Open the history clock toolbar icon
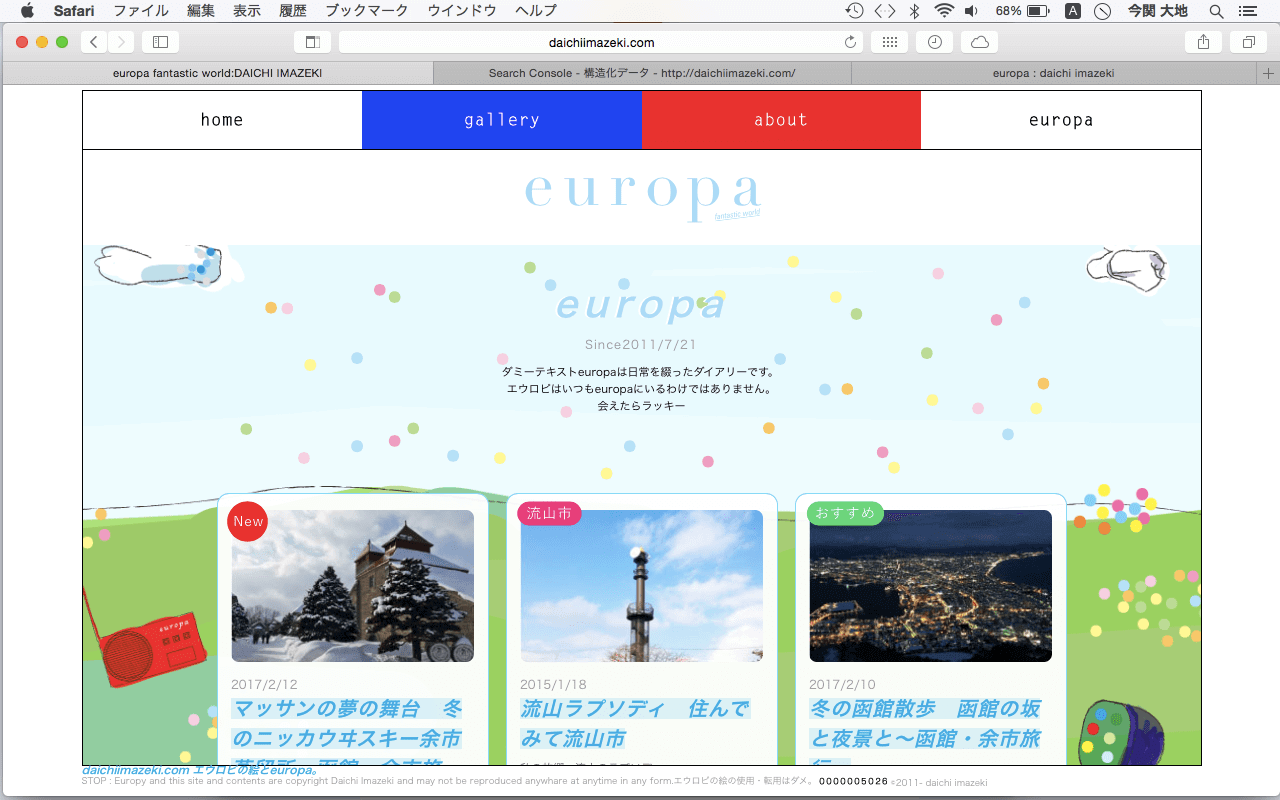1280x800 pixels. click(x=935, y=42)
